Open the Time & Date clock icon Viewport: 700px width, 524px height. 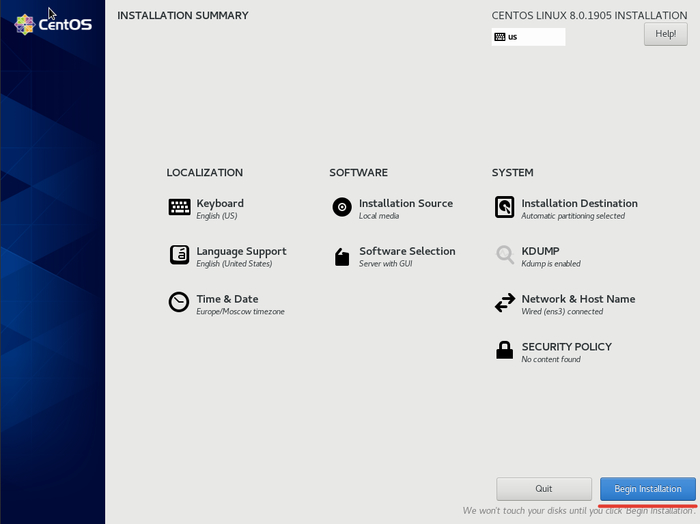click(179, 302)
